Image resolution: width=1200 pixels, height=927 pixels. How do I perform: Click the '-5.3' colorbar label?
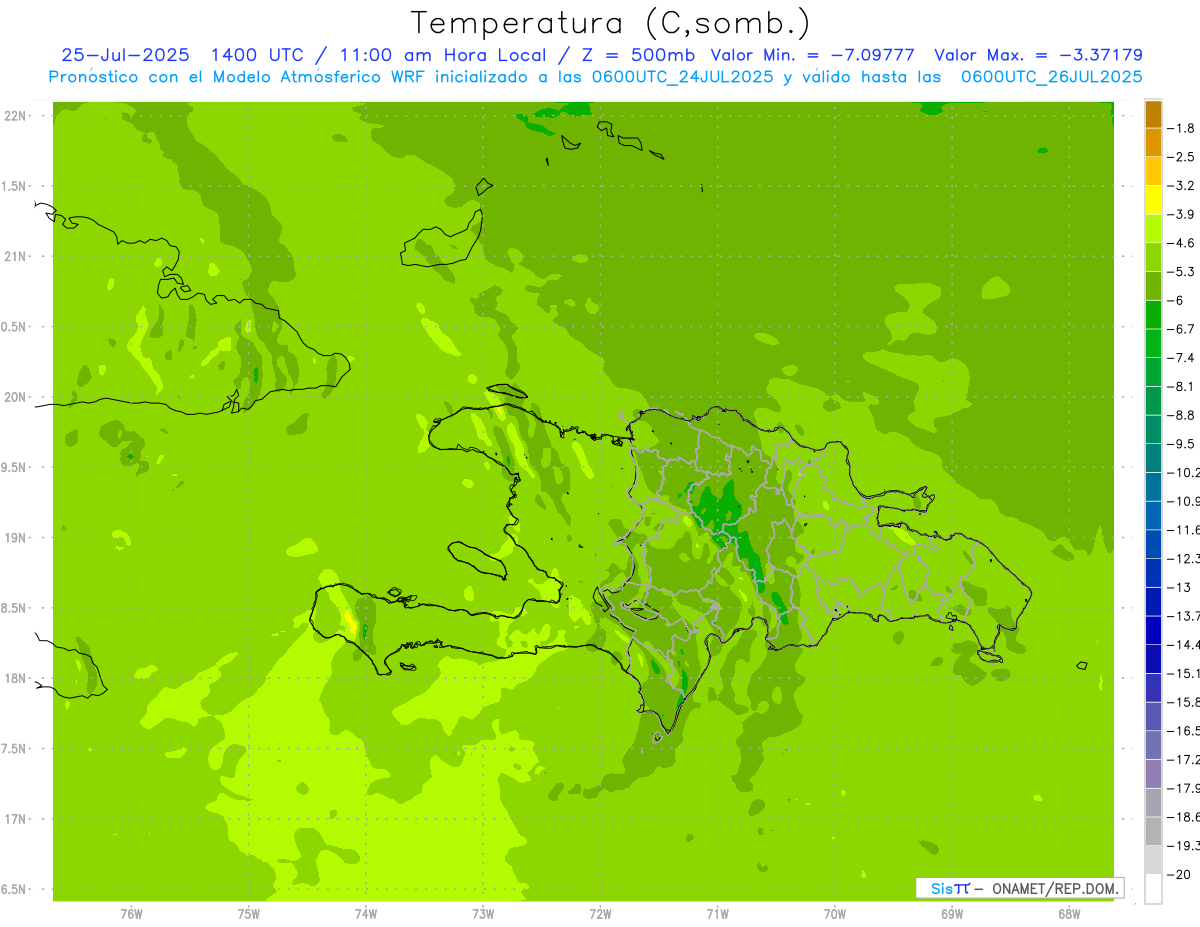click(1183, 272)
